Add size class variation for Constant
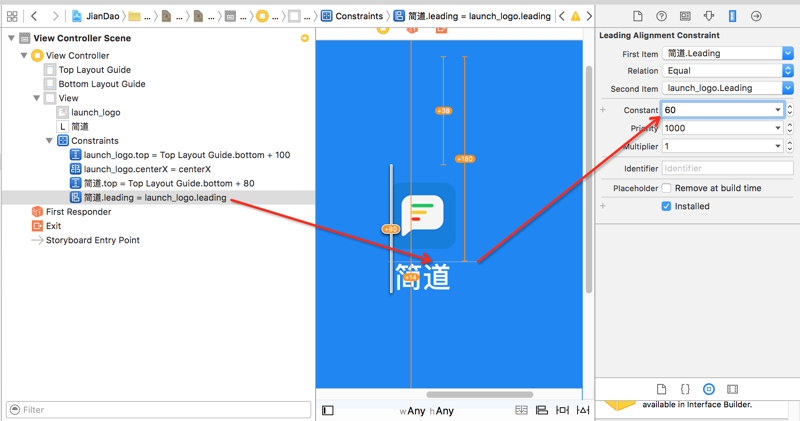Viewport: 800px width, 421px height. pyautogui.click(x=603, y=110)
